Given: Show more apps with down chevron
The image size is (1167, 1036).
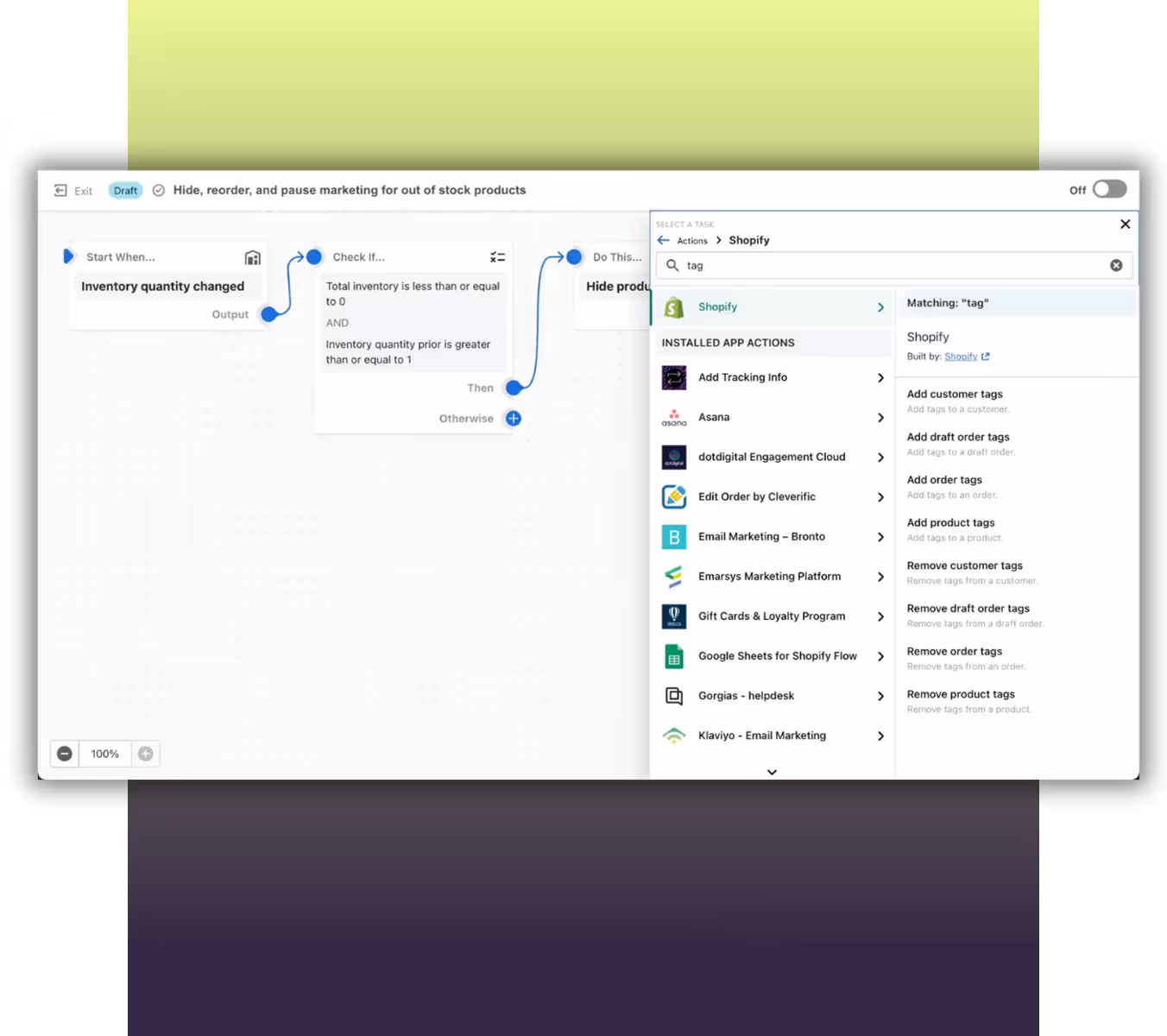Looking at the screenshot, I should [x=772, y=772].
